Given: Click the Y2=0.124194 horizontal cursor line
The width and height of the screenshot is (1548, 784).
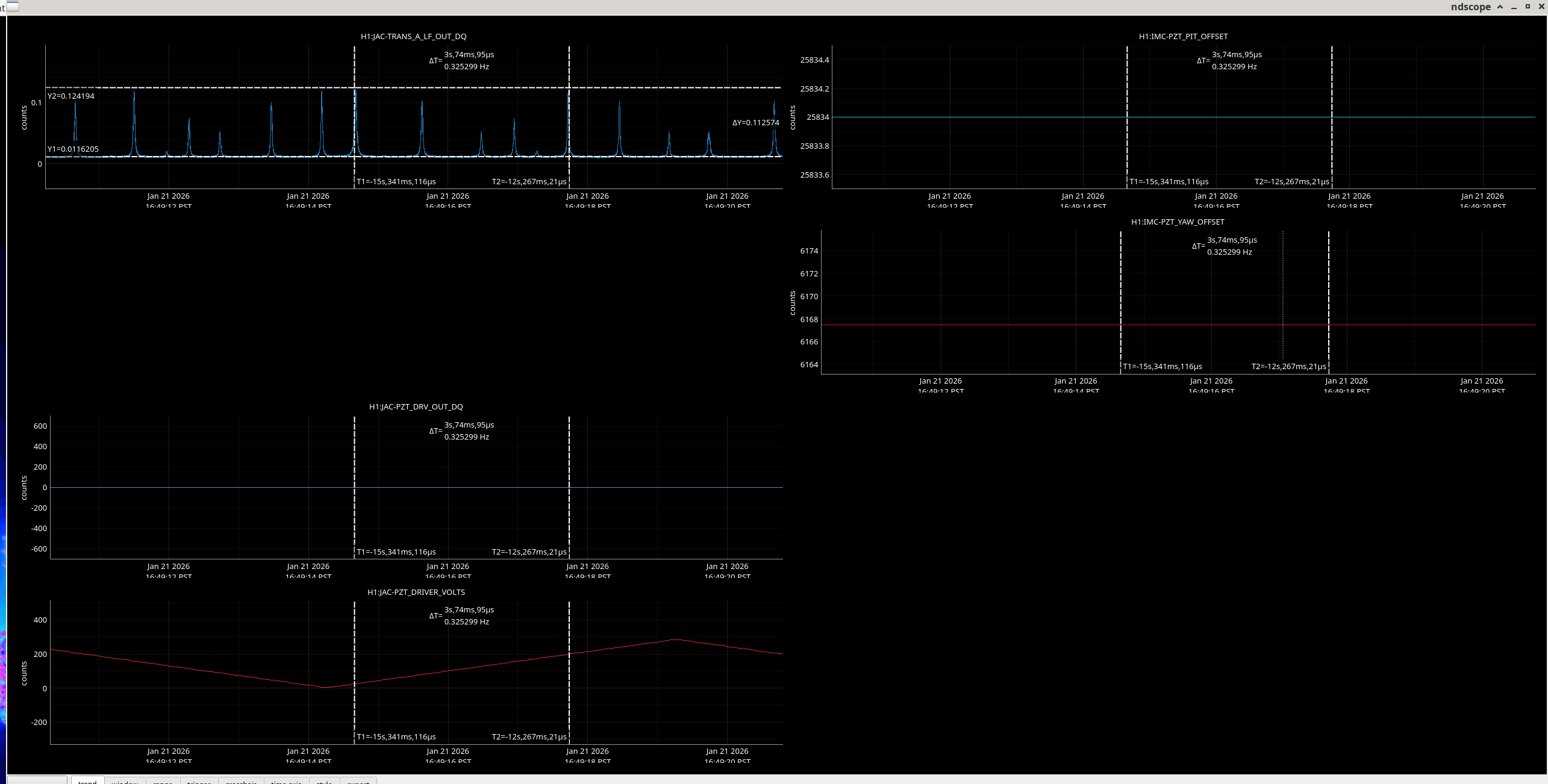Looking at the screenshot, I should pyautogui.click(x=241, y=88).
